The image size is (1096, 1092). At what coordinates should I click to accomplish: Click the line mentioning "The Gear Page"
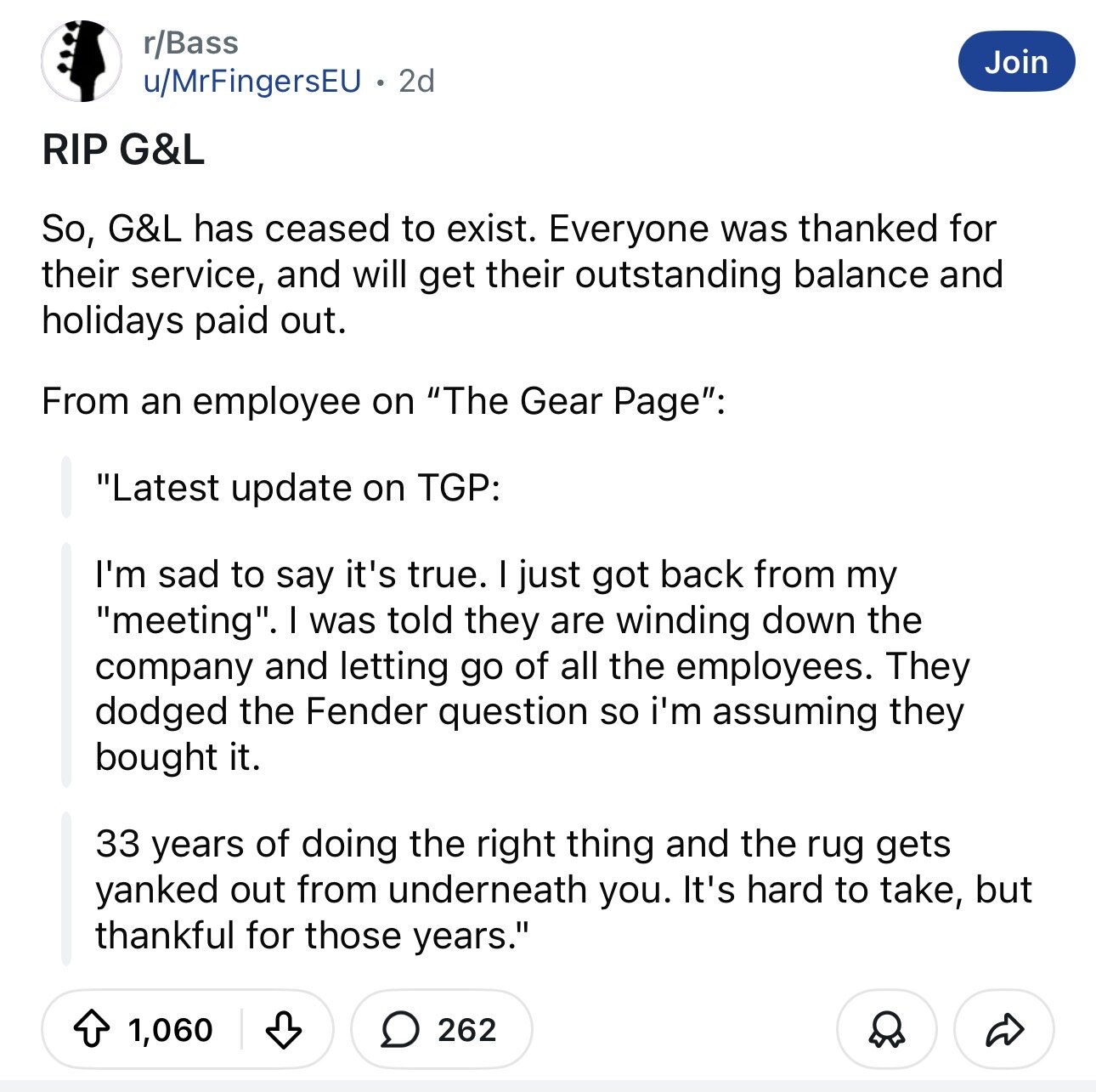coord(383,401)
